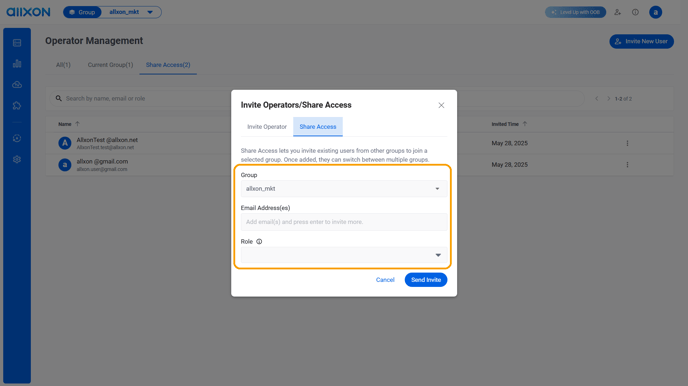Click the Operator Management heading
688x386 pixels.
(x=94, y=41)
